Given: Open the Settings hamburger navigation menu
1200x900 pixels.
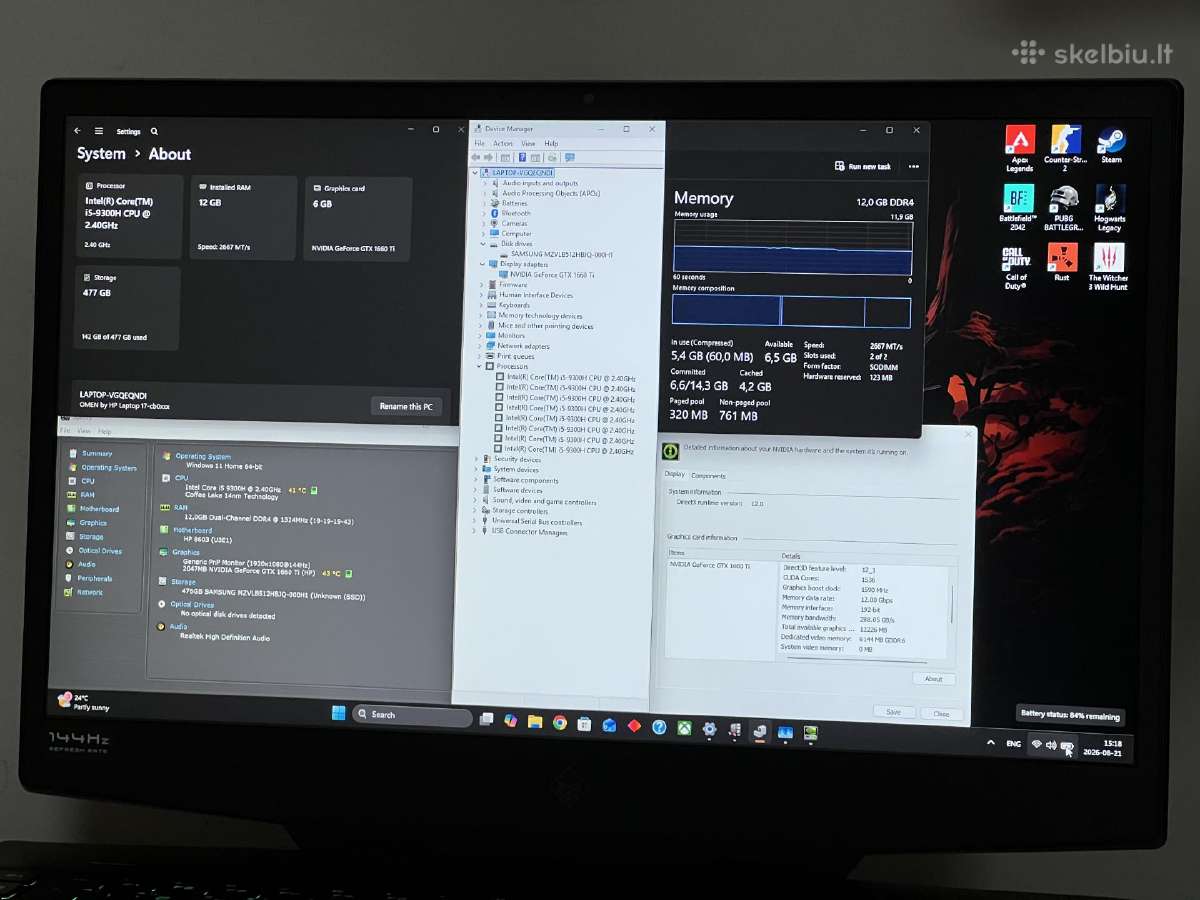Looking at the screenshot, I should click(x=99, y=131).
